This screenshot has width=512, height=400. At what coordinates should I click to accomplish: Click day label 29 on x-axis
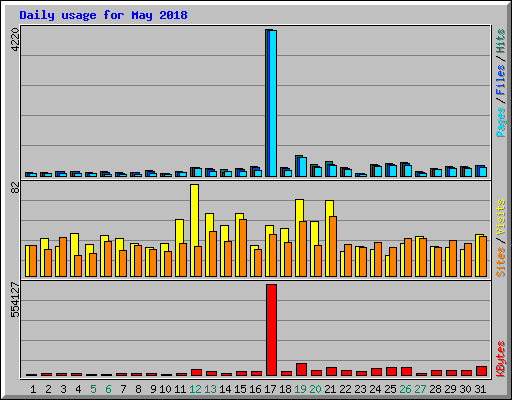(x=450, y=389)
